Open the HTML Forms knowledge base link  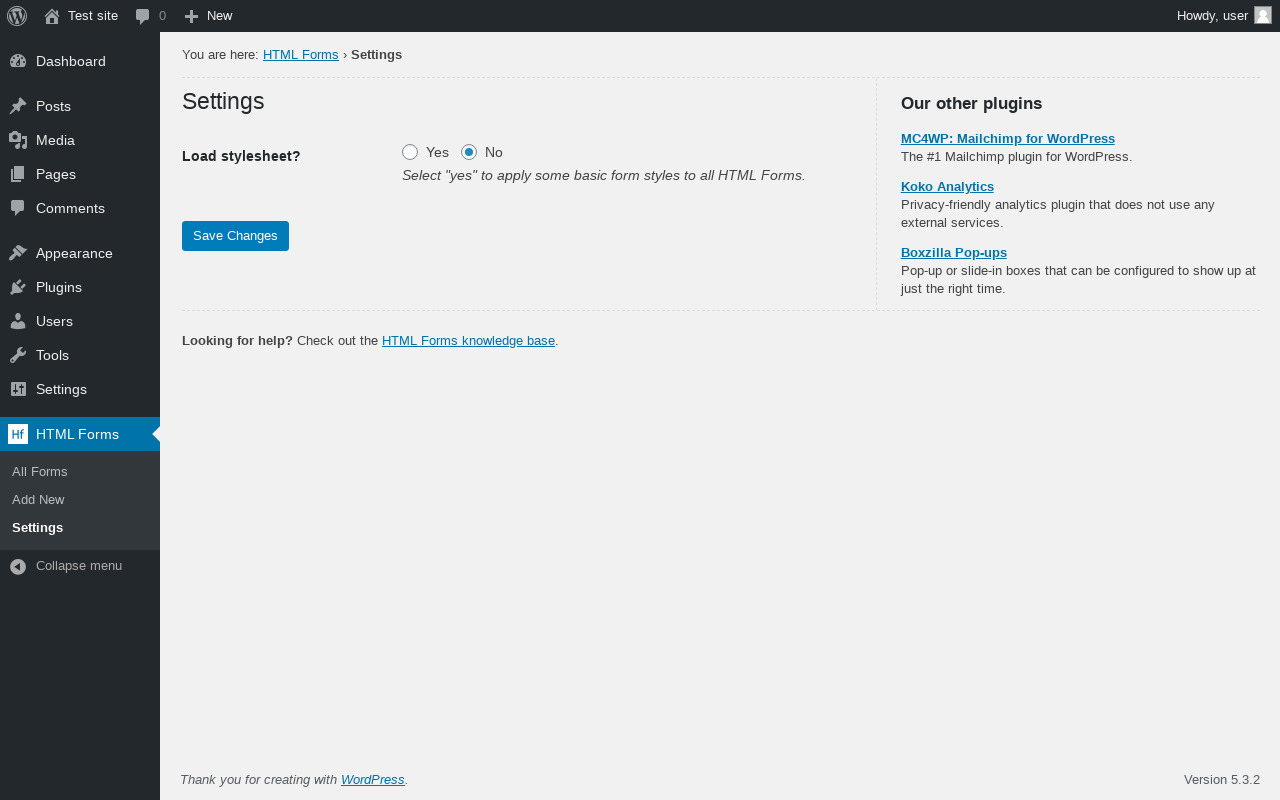pyautogui.click(x=468, y=341)
